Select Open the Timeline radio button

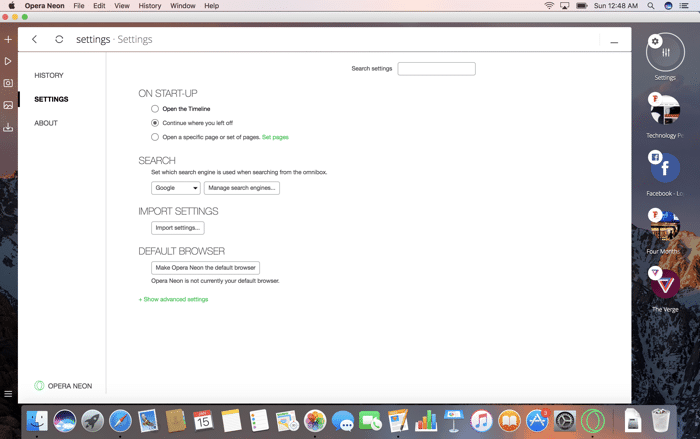coord(154,109)
